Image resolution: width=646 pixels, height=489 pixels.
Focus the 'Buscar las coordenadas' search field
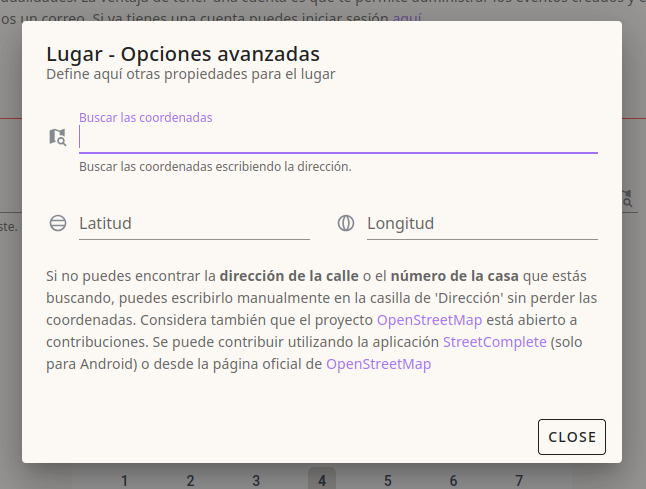click(x=338, y=138)
